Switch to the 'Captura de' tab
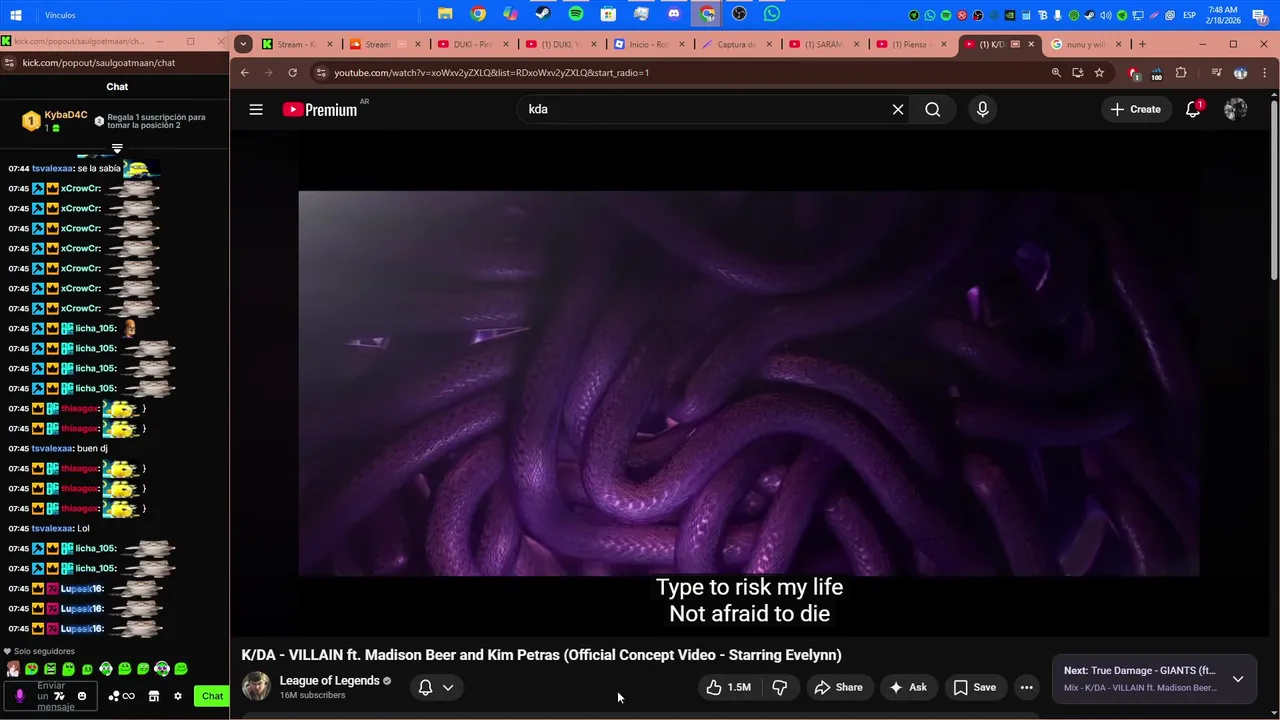 [737, 44]
